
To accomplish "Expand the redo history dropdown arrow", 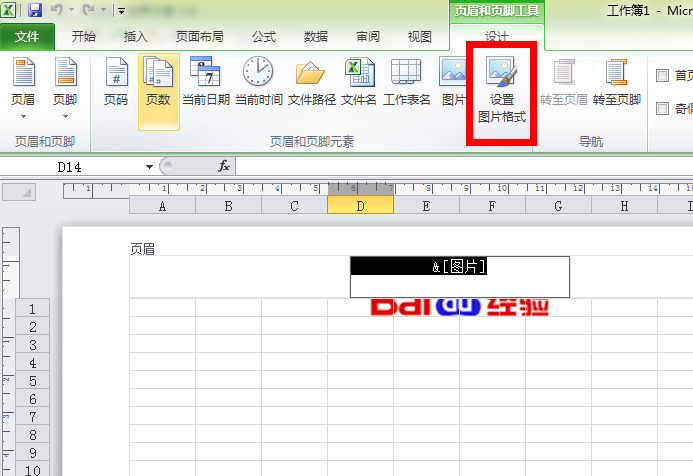I will pyautogui.click(x=103, y=10).
